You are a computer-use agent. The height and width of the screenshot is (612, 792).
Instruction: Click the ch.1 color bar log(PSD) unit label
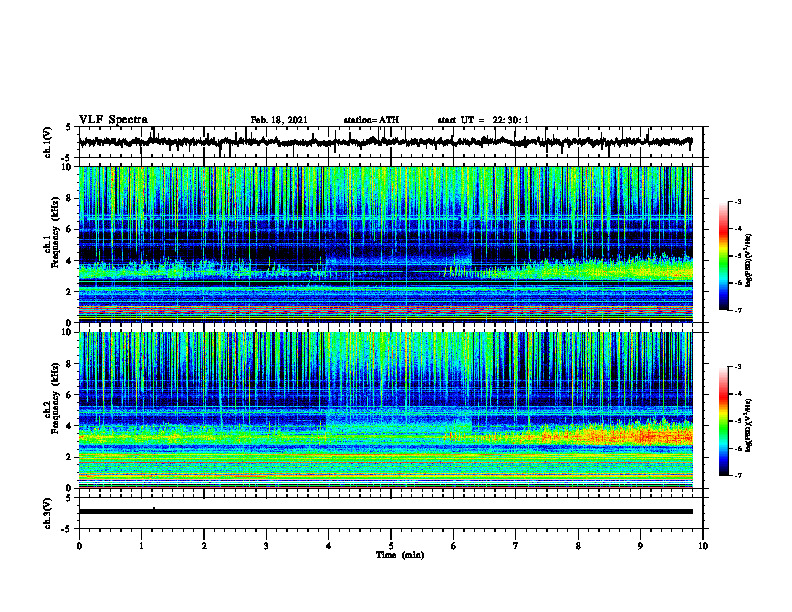pyautogui.click(x=749, y=261)
